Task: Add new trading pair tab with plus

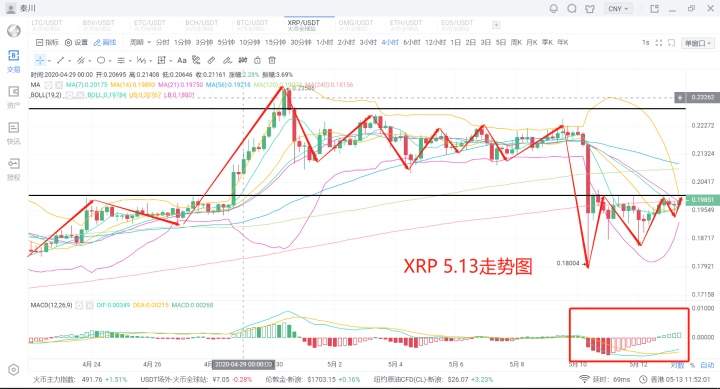Action: point(496,25)
